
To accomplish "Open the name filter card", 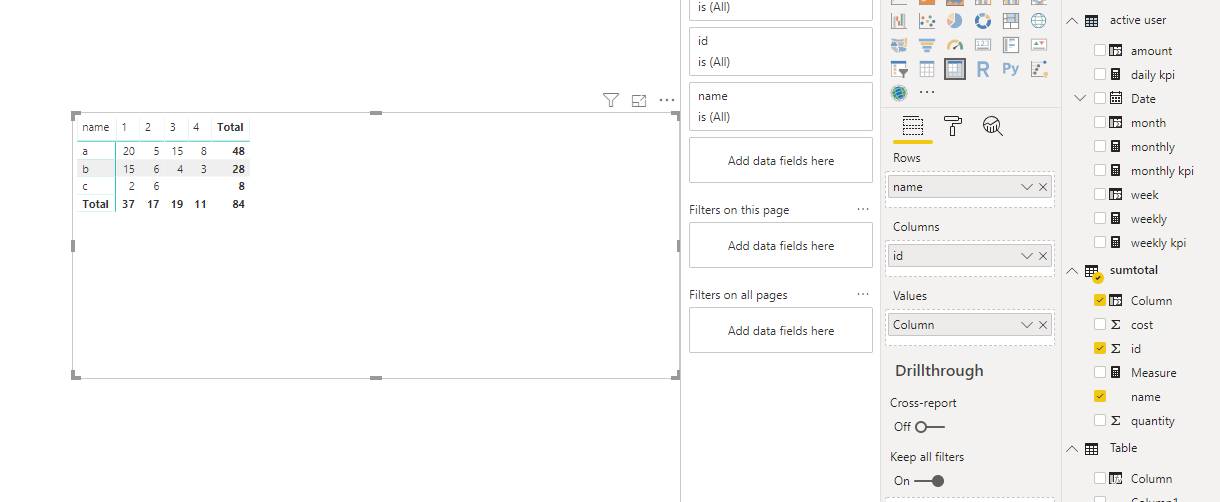I will pyautogui.click(x=781, y=106).
